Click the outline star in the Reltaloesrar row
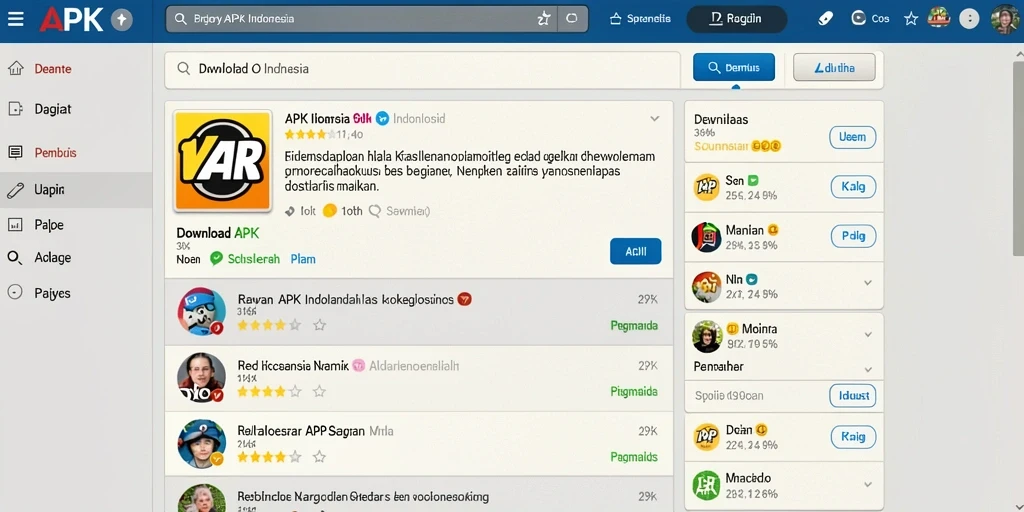This screenshot has width=1024, height=512. pyautogui.click(x=319, y=456)
